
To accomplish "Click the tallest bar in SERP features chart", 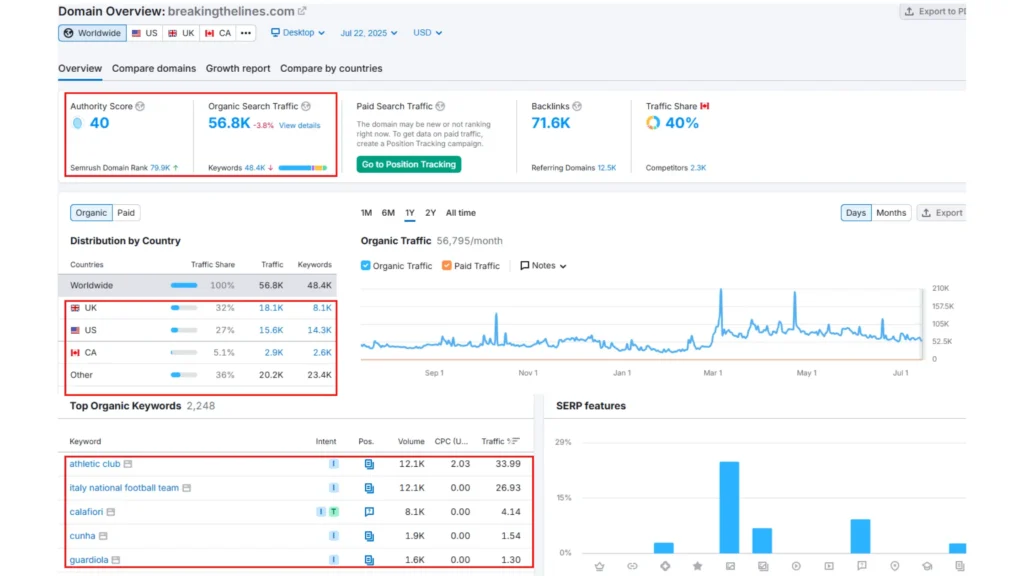I will click(x=729, y=507).
